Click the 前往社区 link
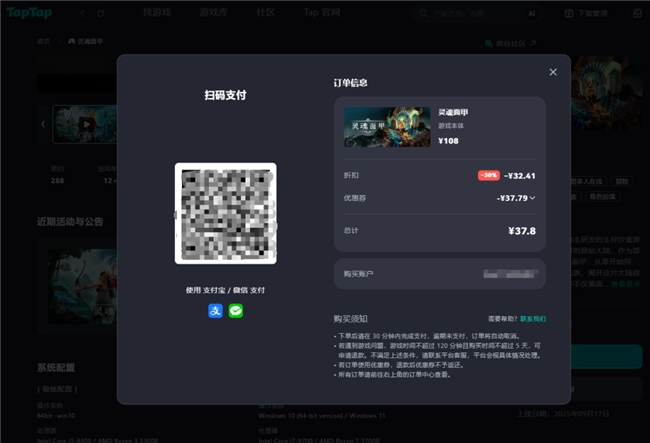 click(x=510, y=43)
